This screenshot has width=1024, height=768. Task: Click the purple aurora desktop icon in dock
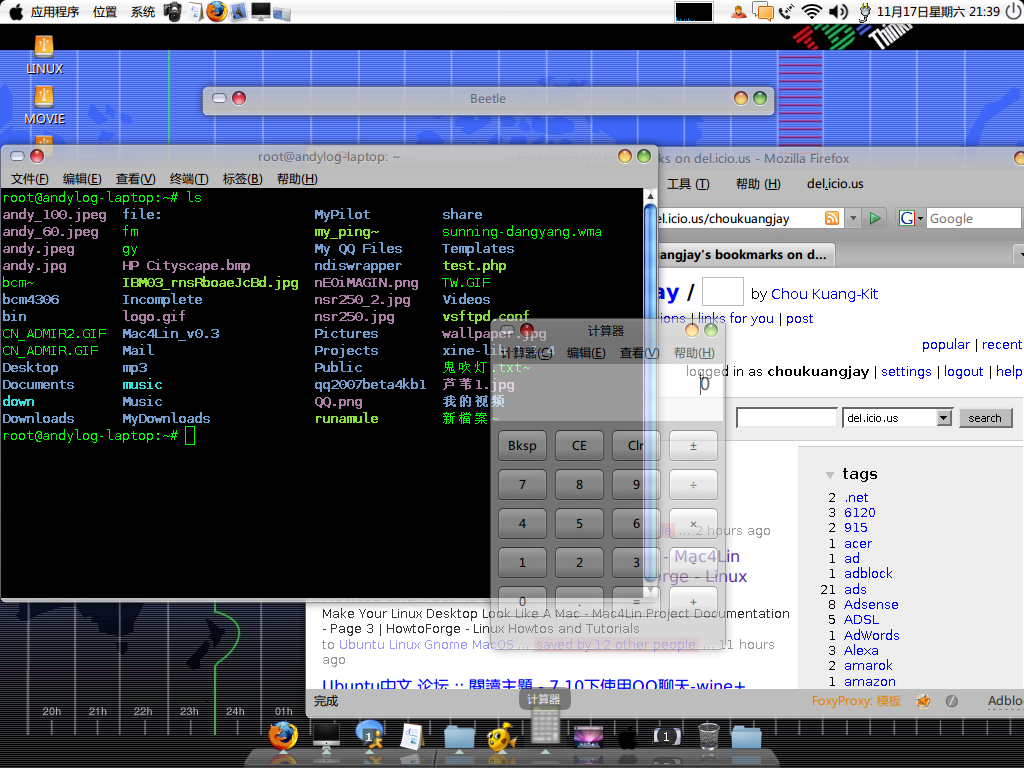coord(588,737)
